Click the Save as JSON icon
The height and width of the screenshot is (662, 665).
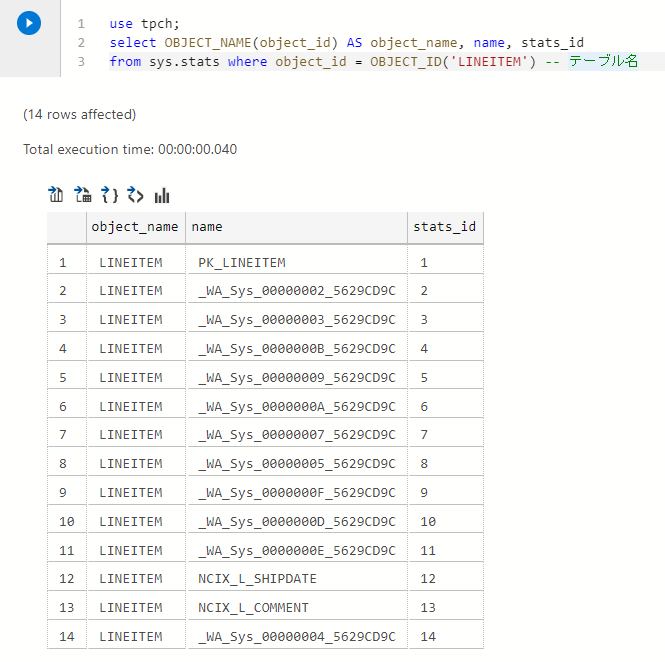(109, 195)
